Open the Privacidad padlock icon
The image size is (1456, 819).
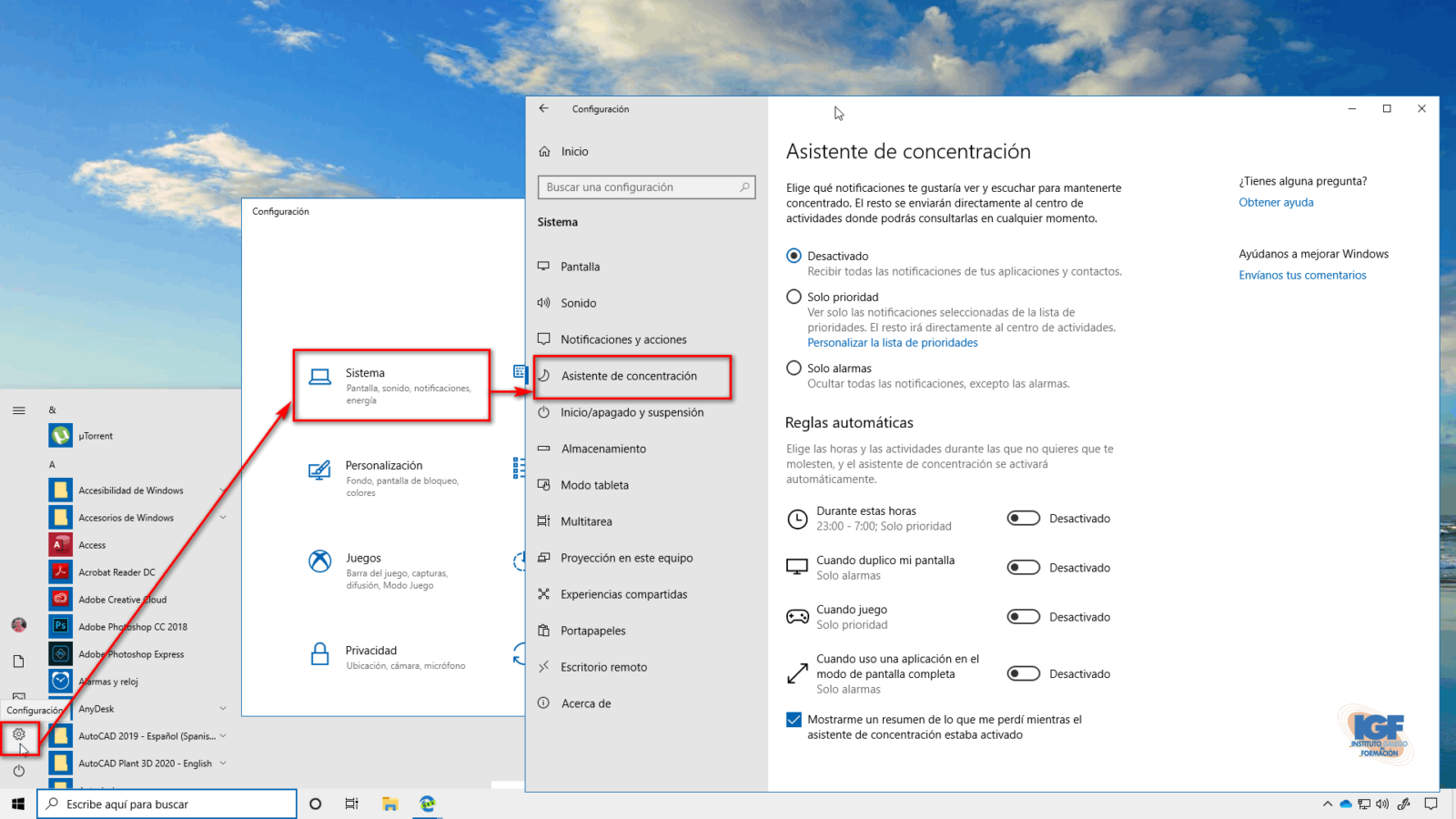(x=319, y=654)
